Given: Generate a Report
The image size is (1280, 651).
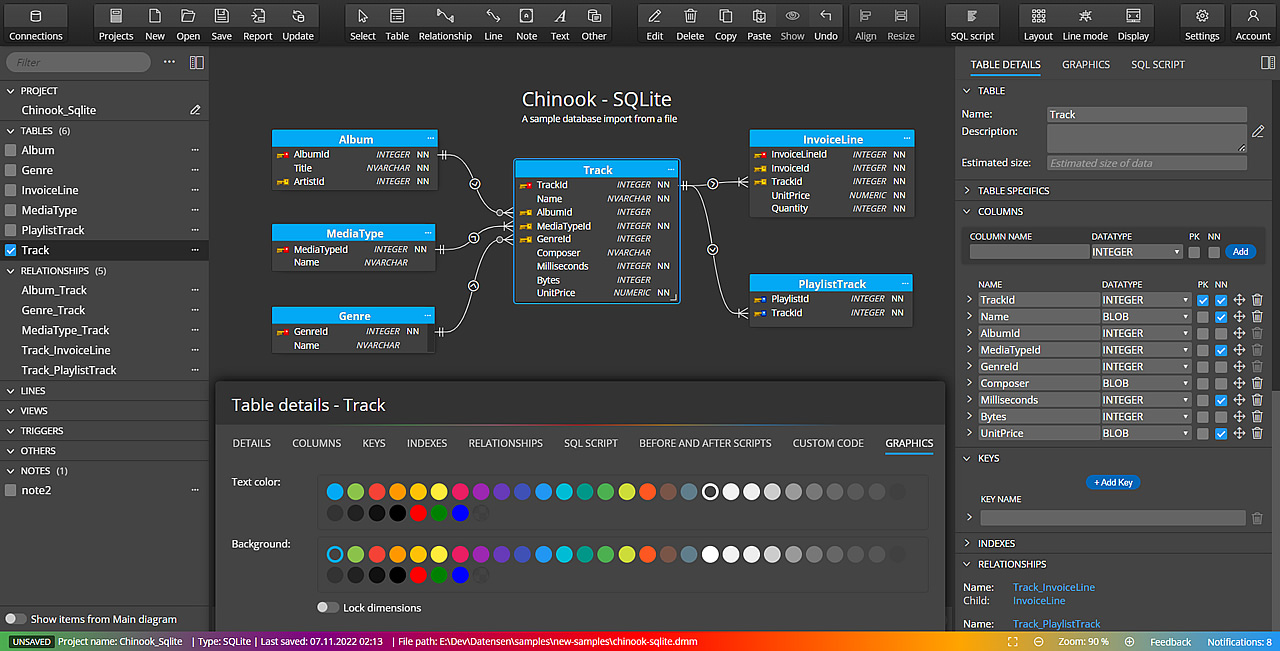Looking at the screenshot, I should pos(258,24).
